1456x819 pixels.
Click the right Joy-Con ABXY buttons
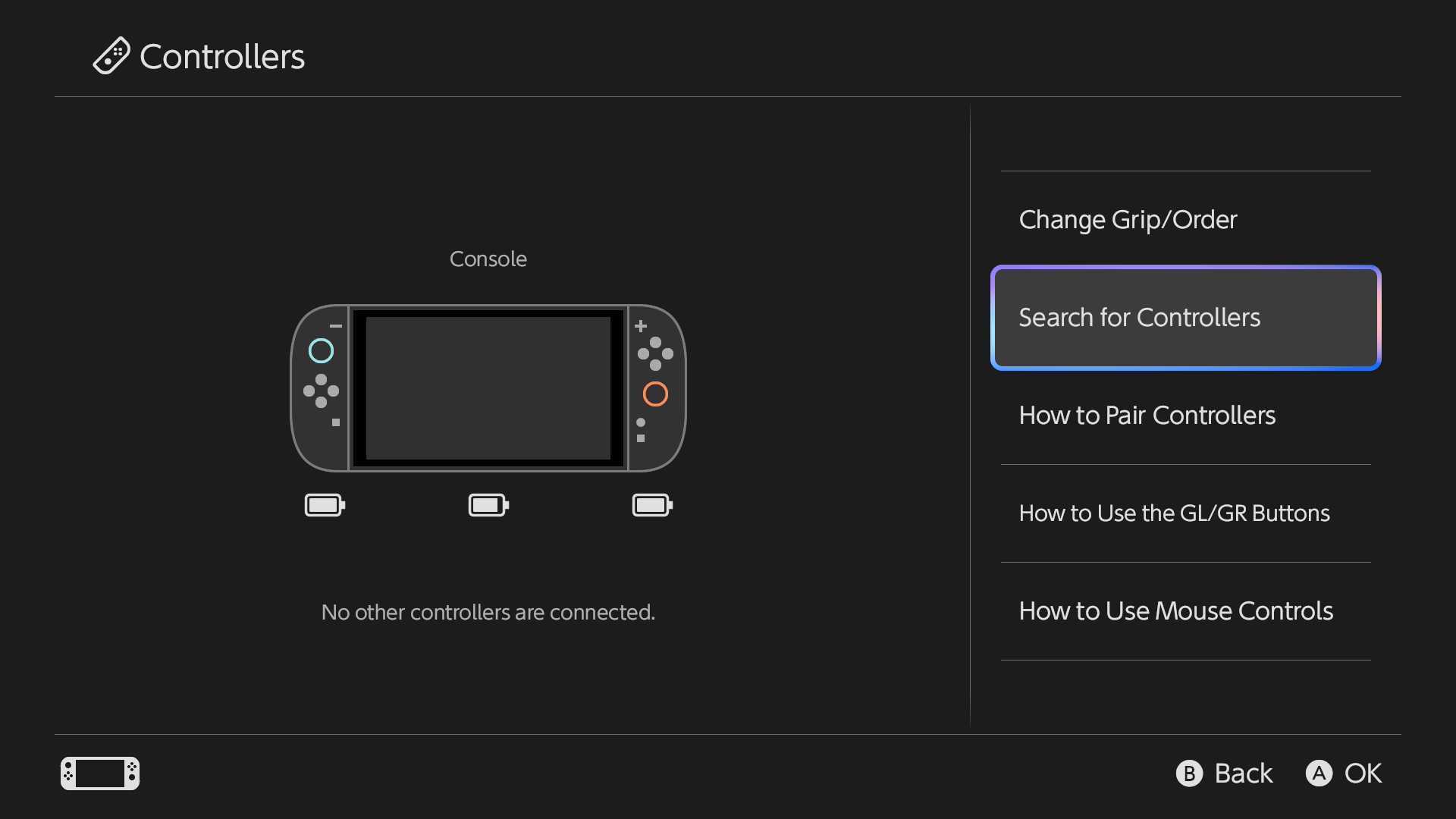pyautogui.click(x=655, y=353)
